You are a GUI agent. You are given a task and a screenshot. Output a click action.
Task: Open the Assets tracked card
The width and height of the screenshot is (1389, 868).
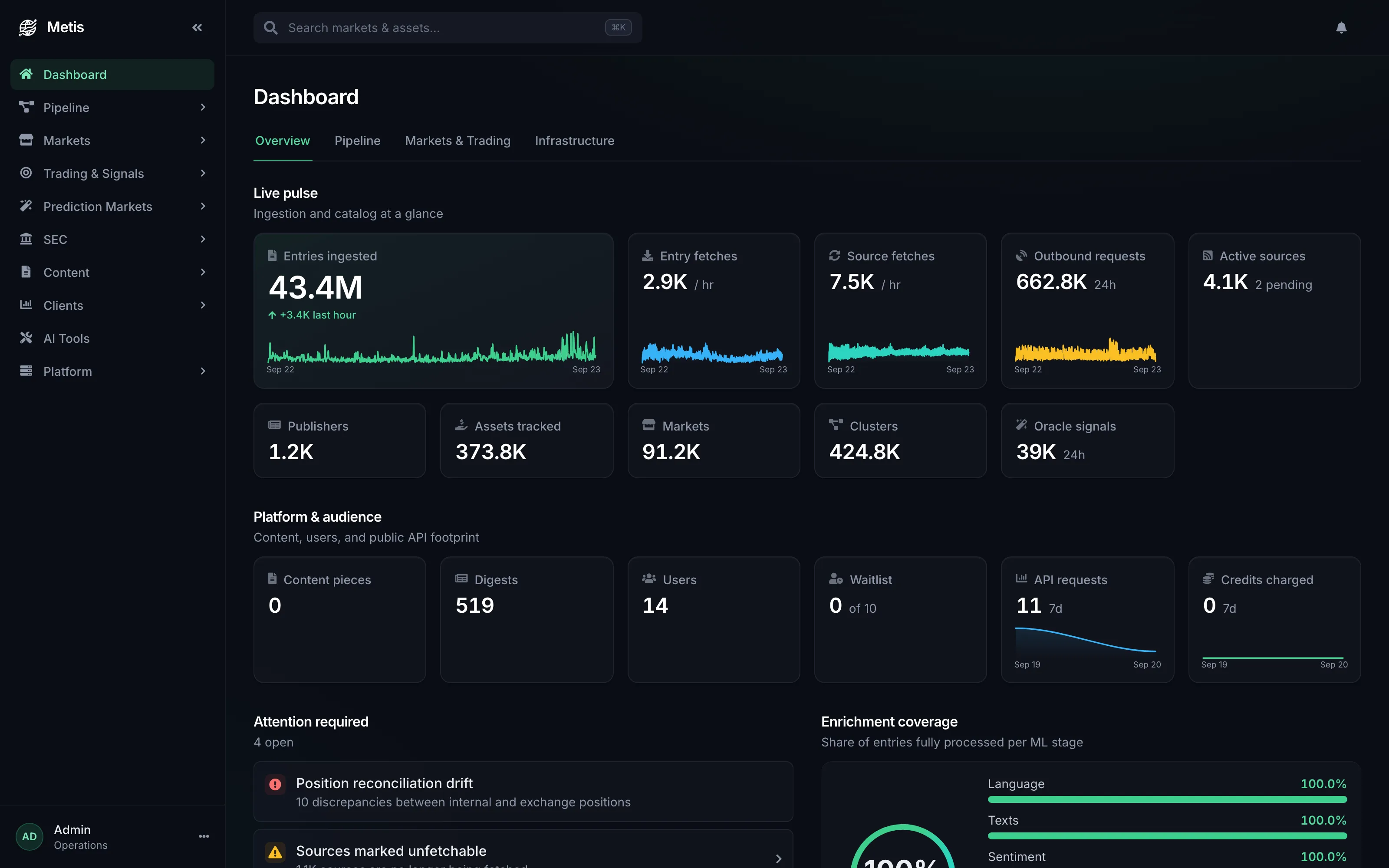point(527,441)
